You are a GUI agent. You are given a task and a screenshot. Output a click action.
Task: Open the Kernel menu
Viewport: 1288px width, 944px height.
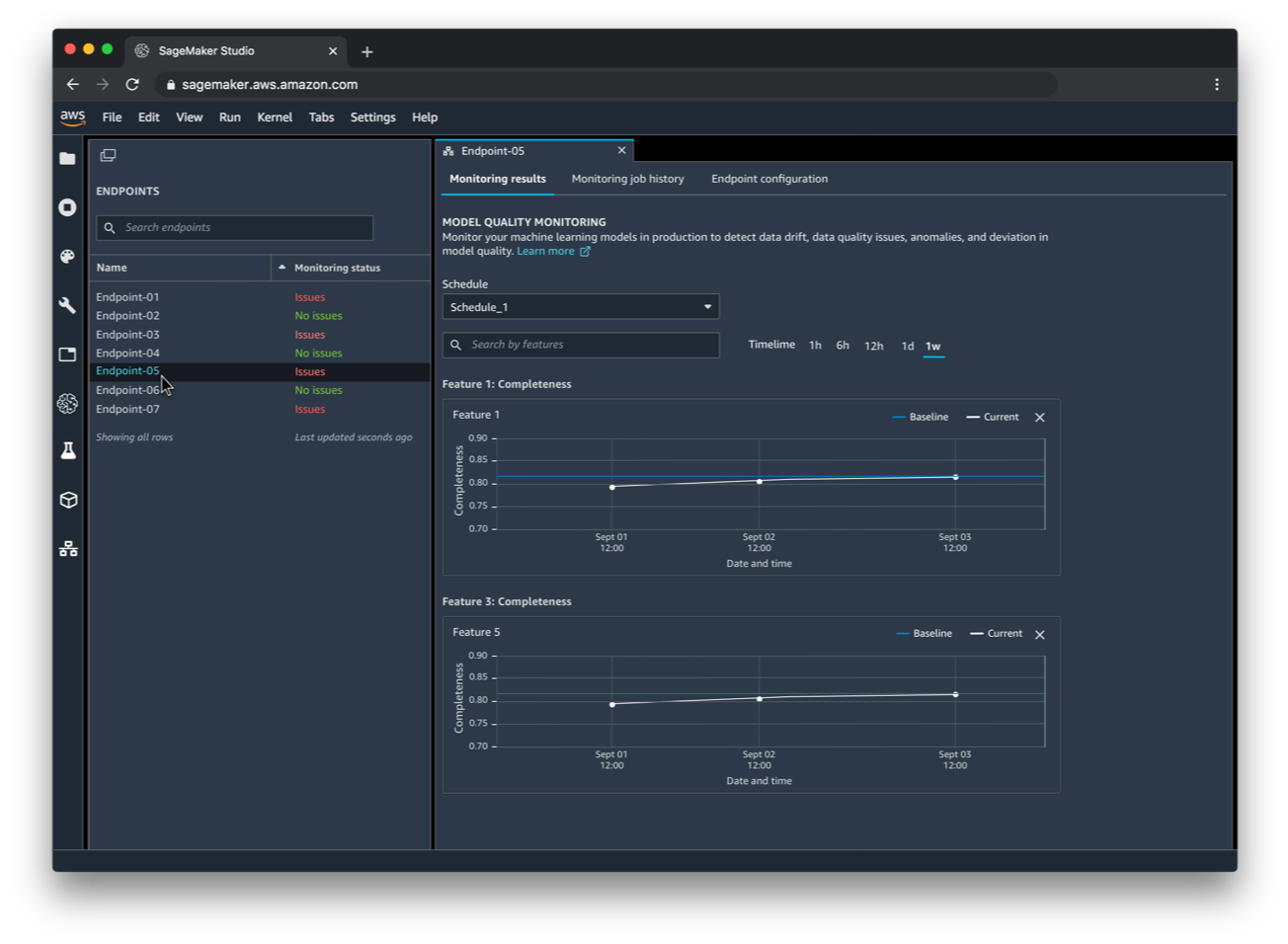point(275,118)
